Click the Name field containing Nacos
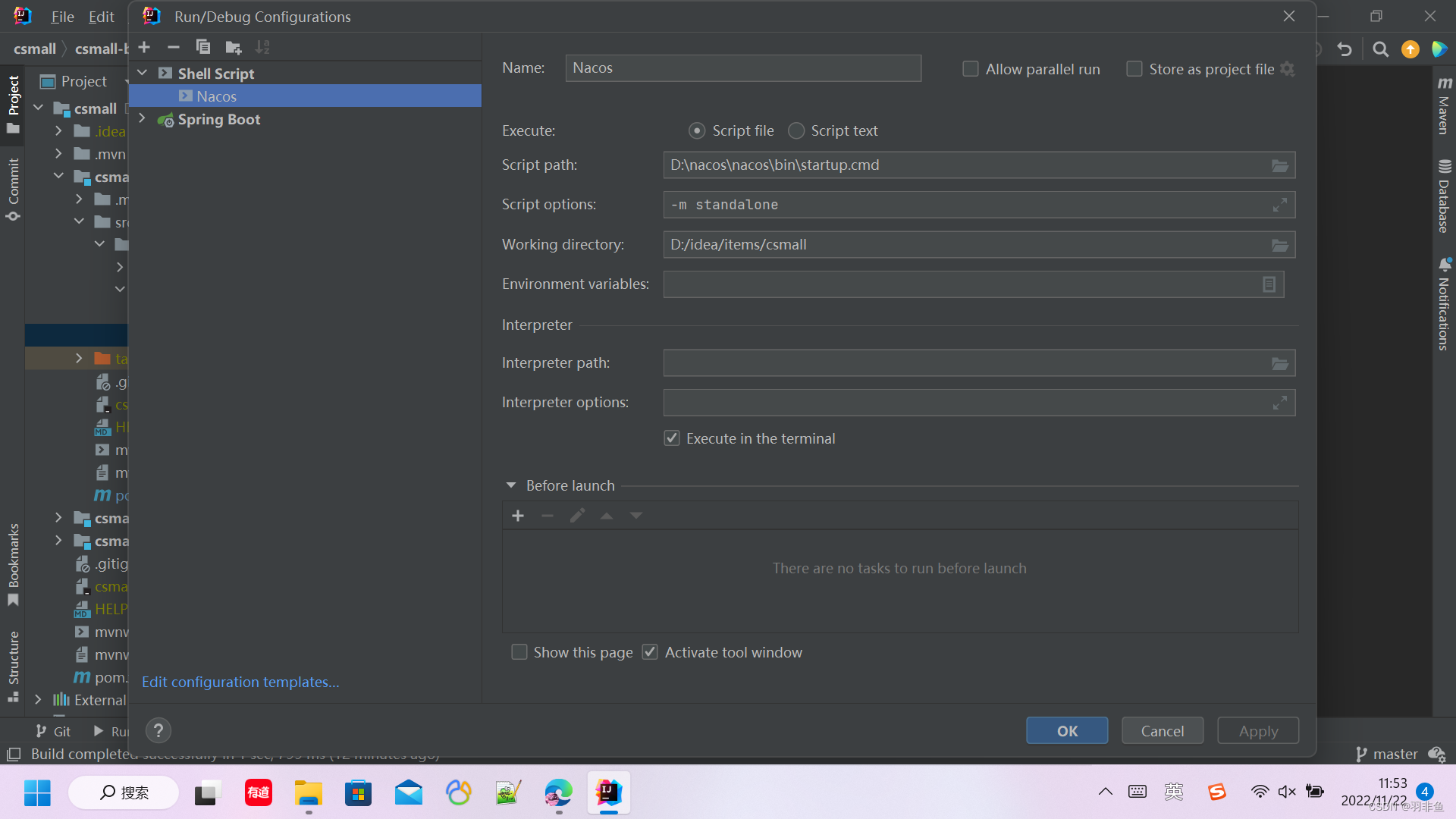Image resolution: width=1456 pixels, height=819 pixels. 743,68
